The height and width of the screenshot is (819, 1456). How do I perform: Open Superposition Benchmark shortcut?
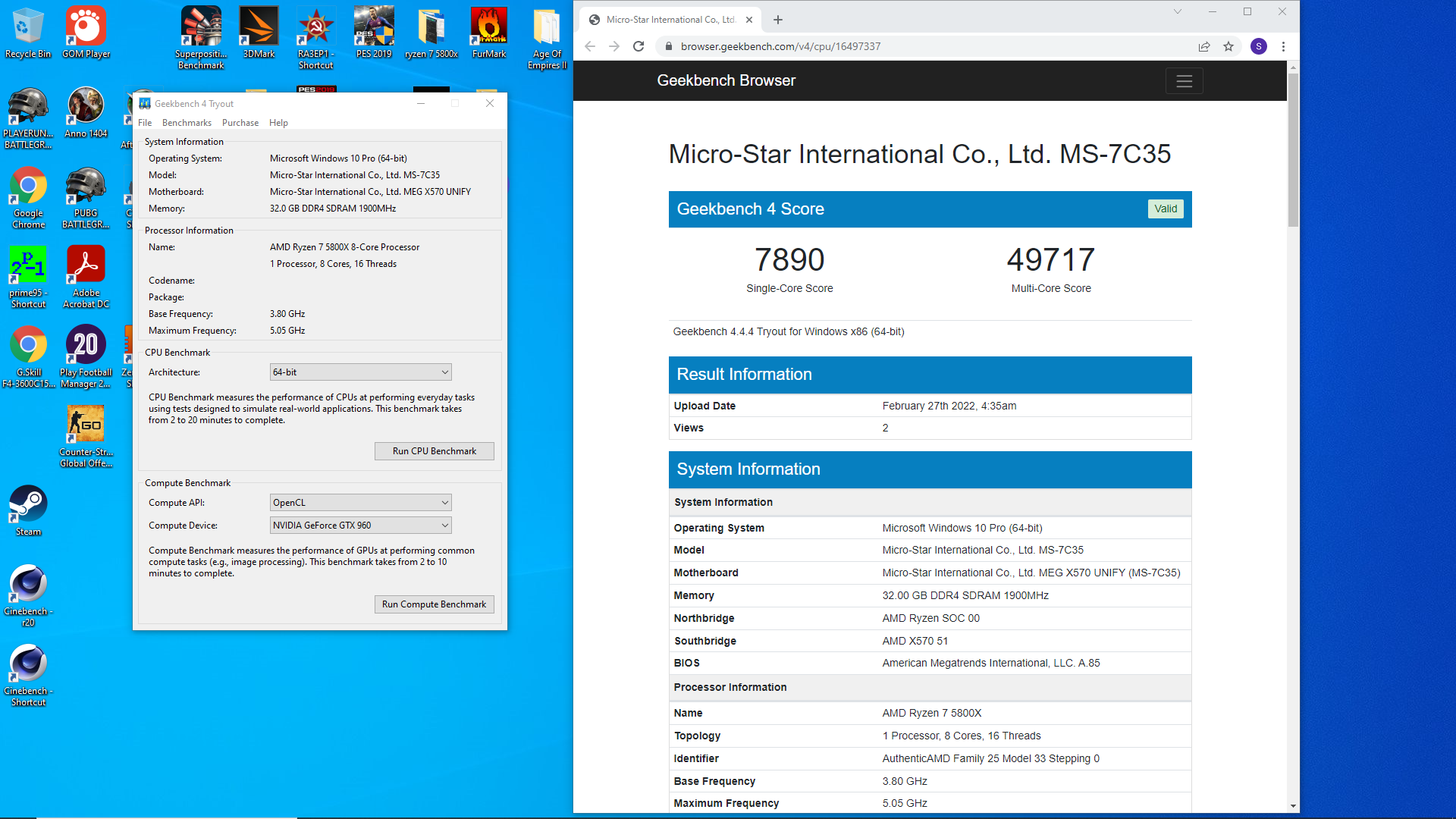pyautogui.click(x=201, y=38)
